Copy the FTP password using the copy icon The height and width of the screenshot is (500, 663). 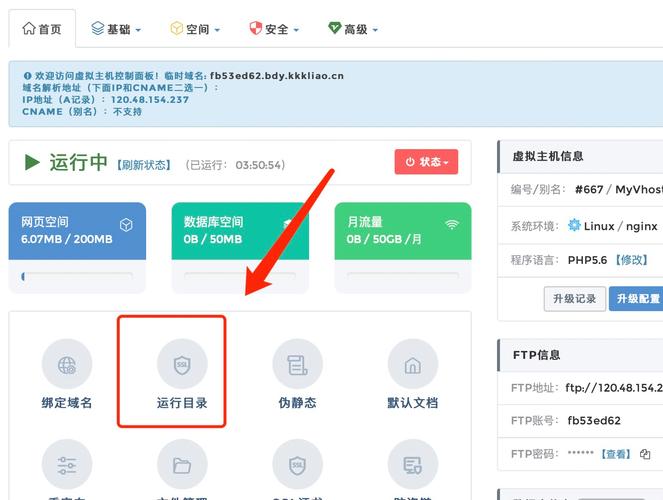(x=645, y=454)
